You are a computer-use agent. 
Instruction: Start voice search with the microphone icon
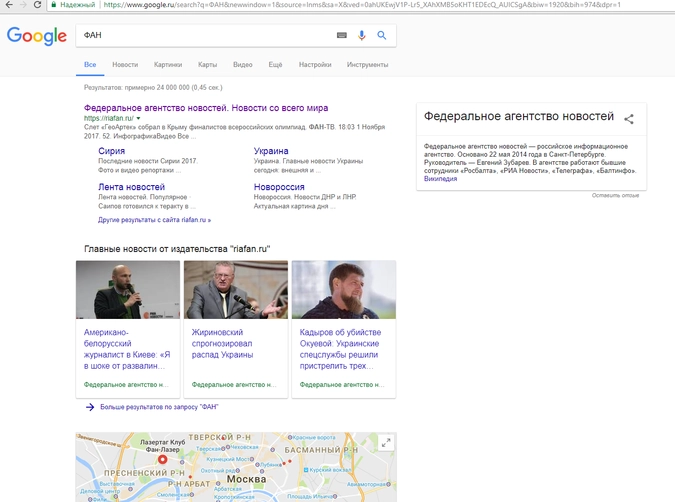point(362,35)
